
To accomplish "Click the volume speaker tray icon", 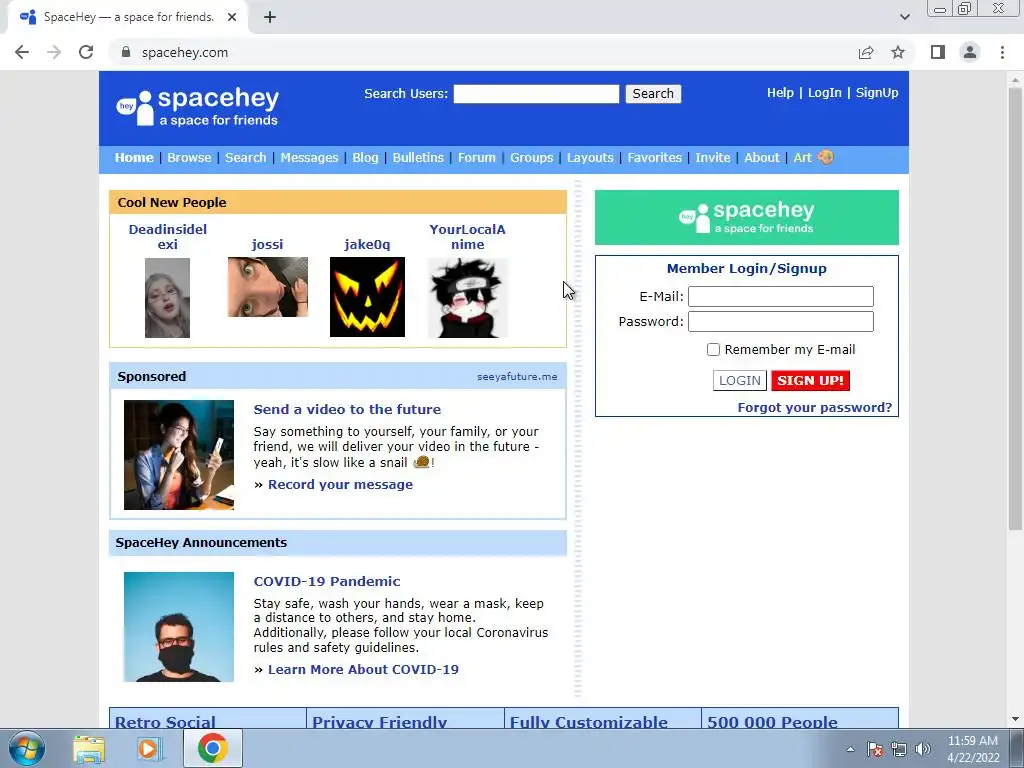I will point(923,749).
